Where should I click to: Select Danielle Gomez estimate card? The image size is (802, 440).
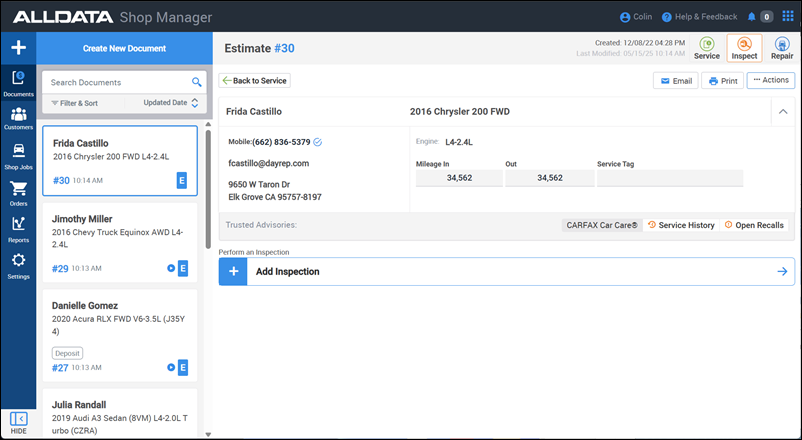click(120, 336)
